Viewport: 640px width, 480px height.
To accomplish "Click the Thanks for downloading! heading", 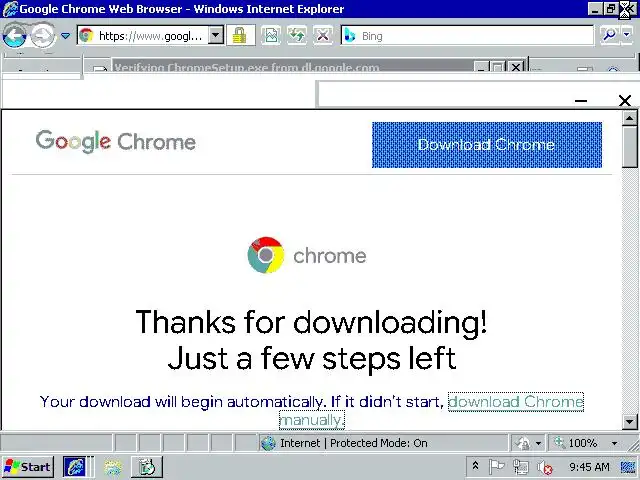I will tap(311, 322).
